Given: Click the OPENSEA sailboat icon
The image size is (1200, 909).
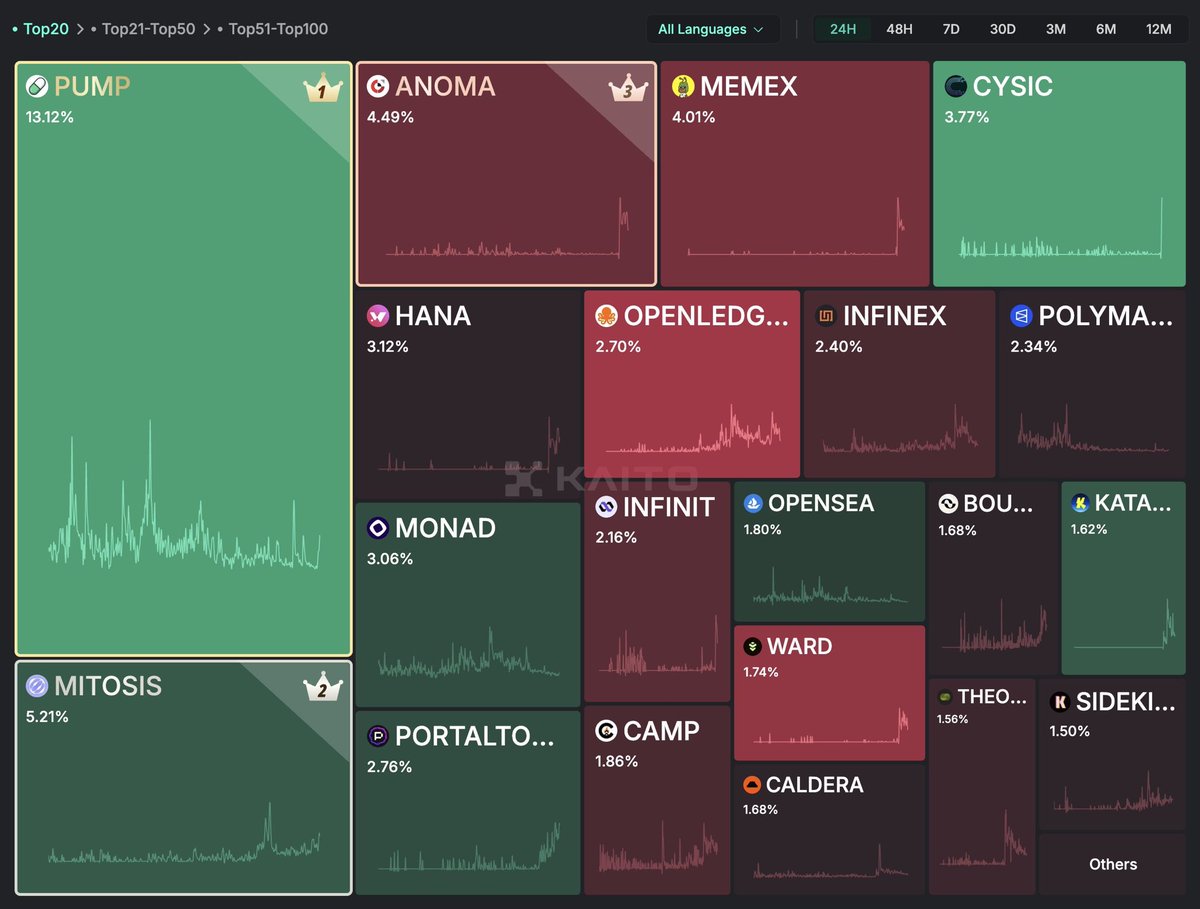Looking at the screenshot, I should [753, 503].
